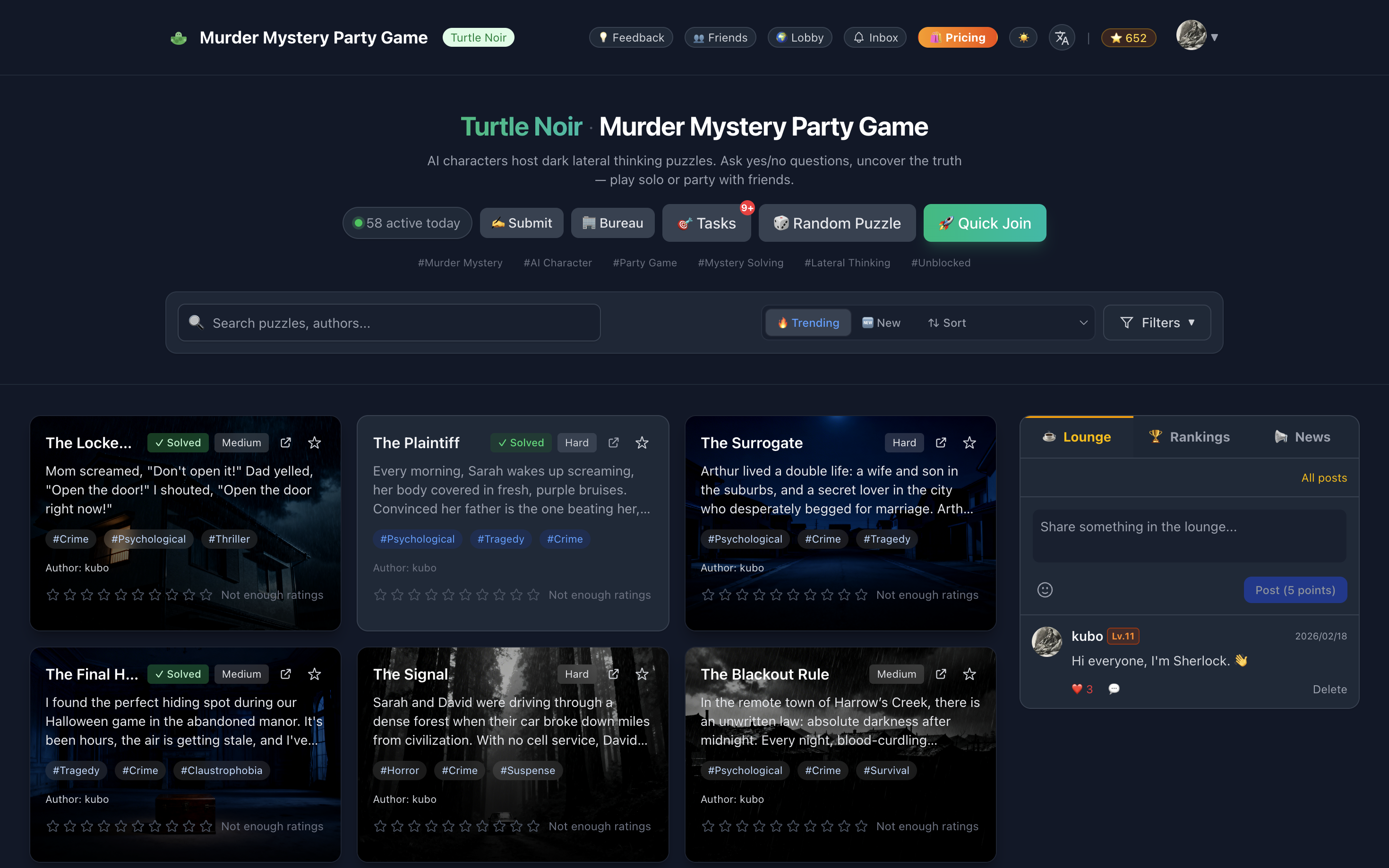Switch to New puzzle sorting

point(882,323)
